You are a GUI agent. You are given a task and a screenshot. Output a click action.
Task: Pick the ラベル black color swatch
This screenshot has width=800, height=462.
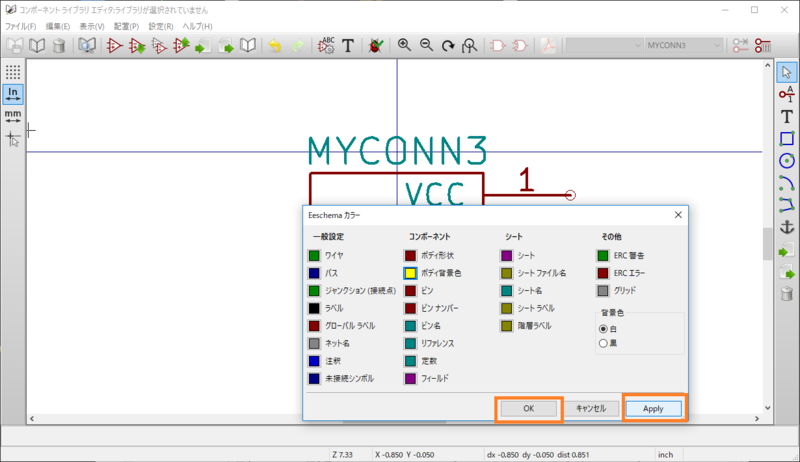(x=314, y=309)
